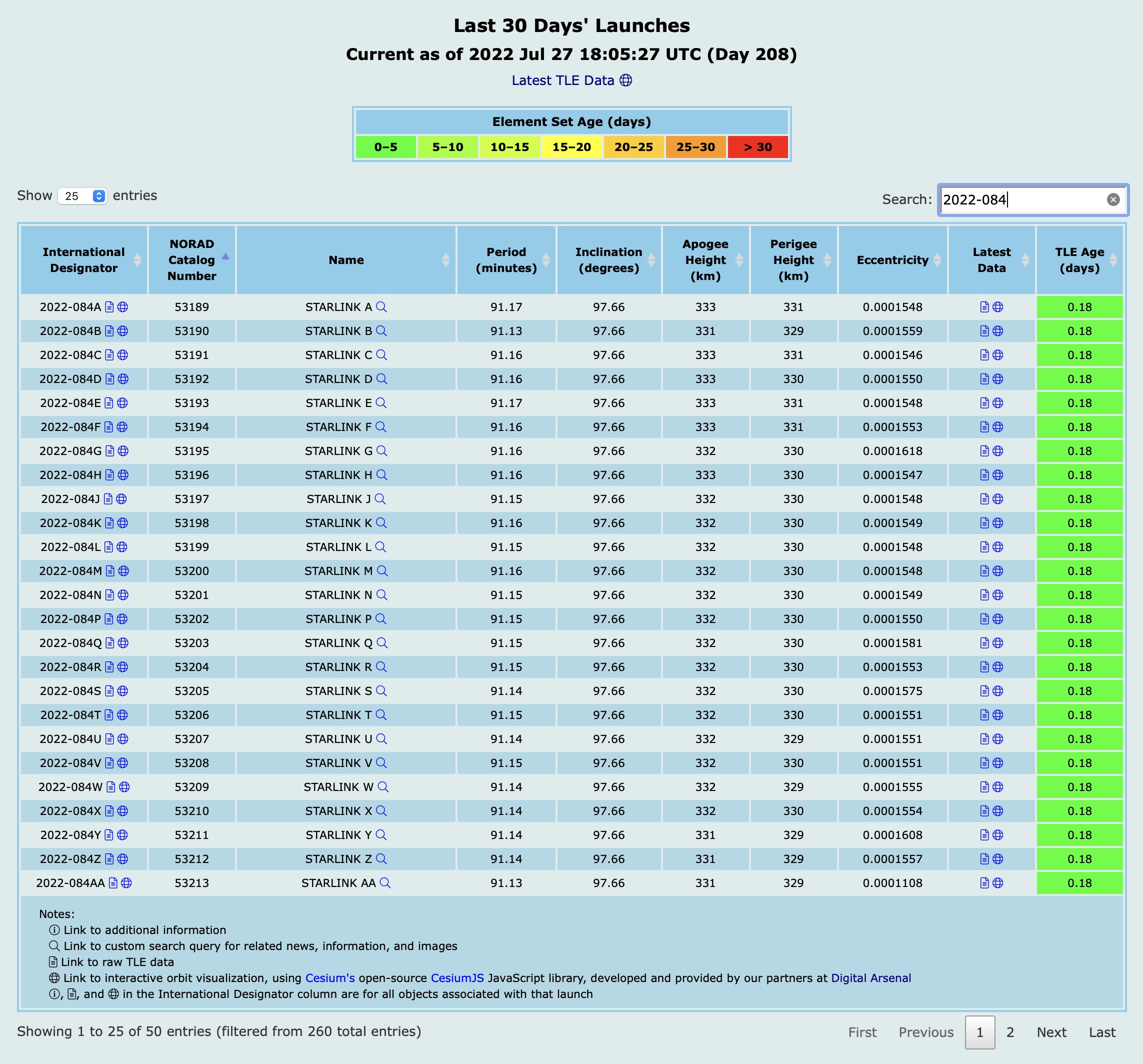The width and height of the screenshot is (1143, 1064).
Task: Sort by Eccentricity column
Action: pyautogui.click(x=893, y=260)
